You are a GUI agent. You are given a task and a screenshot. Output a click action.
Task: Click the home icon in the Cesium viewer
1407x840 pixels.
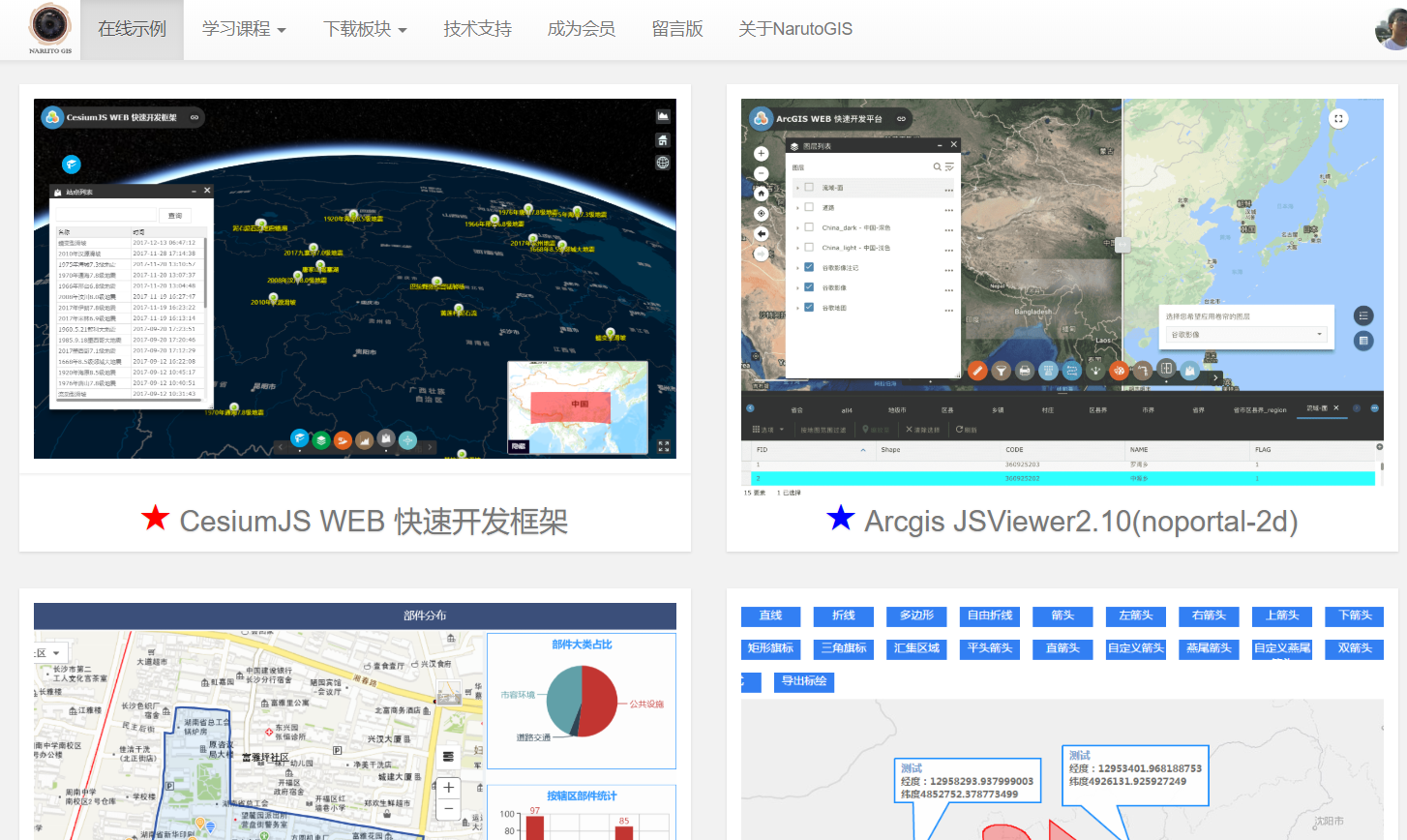pos(663,139)
